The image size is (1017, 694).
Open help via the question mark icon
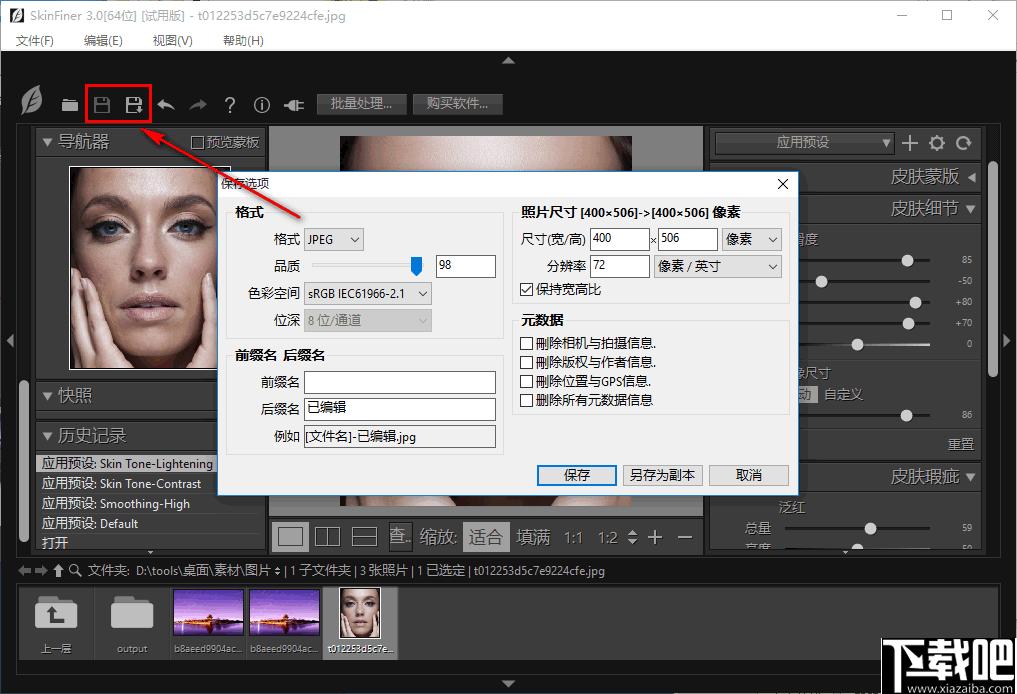[x=230, y=104]
